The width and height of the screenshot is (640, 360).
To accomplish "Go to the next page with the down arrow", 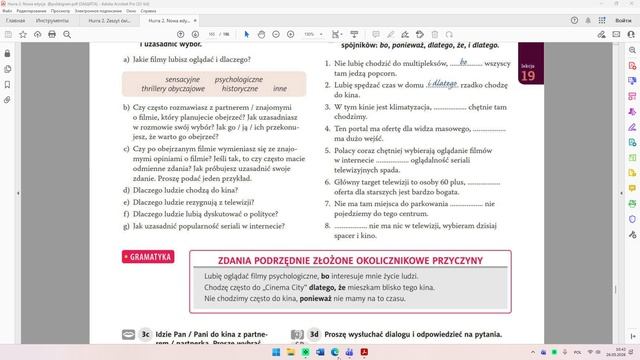I will [x=195, y=35].
